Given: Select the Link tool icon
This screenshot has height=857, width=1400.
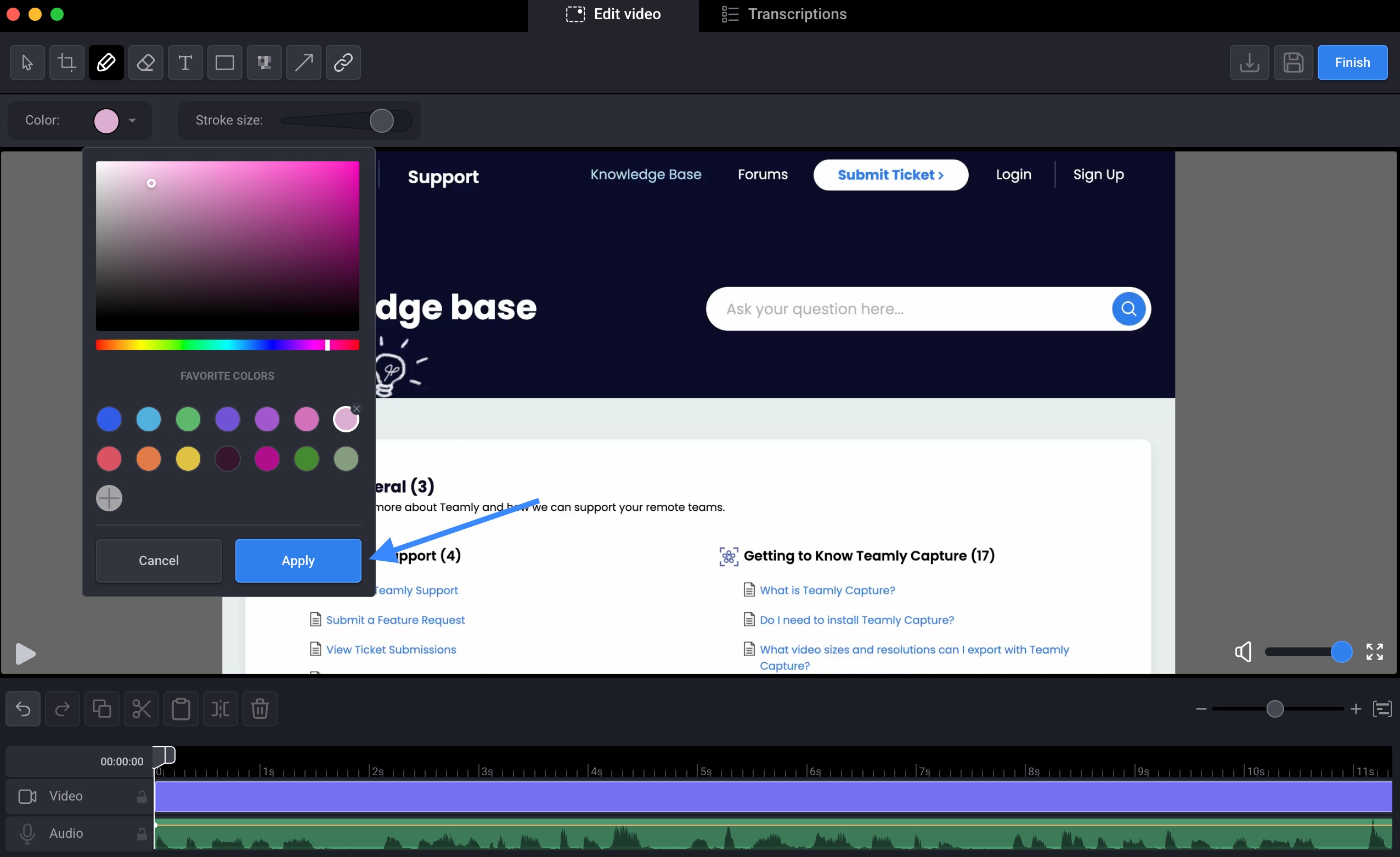Looking at the screenshot, I should click(343, 63).
